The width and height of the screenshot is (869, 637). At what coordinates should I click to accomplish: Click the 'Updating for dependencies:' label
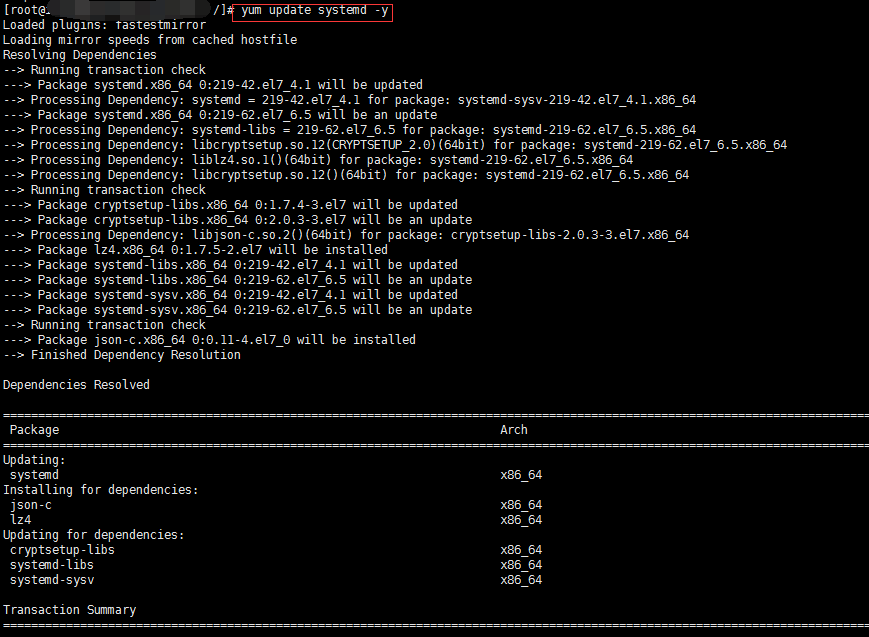93,535
